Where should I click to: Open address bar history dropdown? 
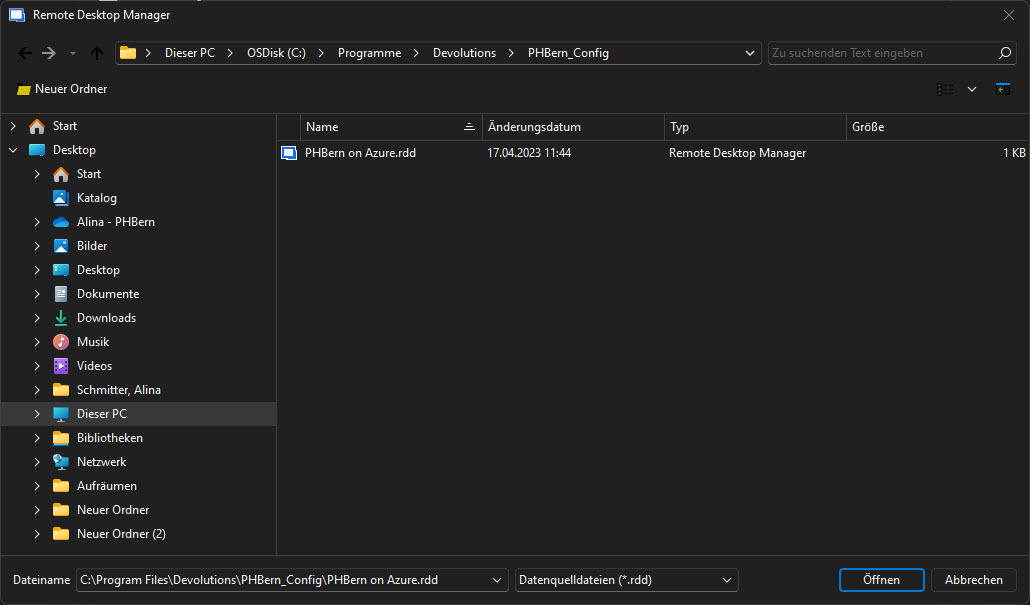click(x=750, y=53)
